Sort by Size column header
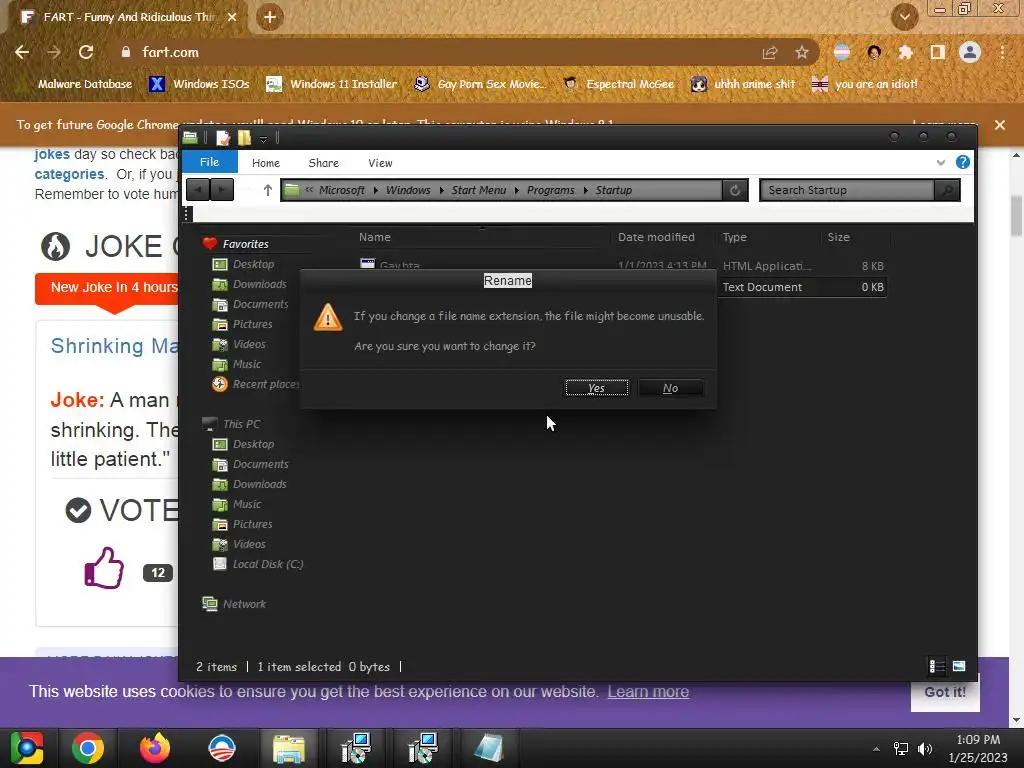Viewport: 1024px width, 768px height. point(839,237)
